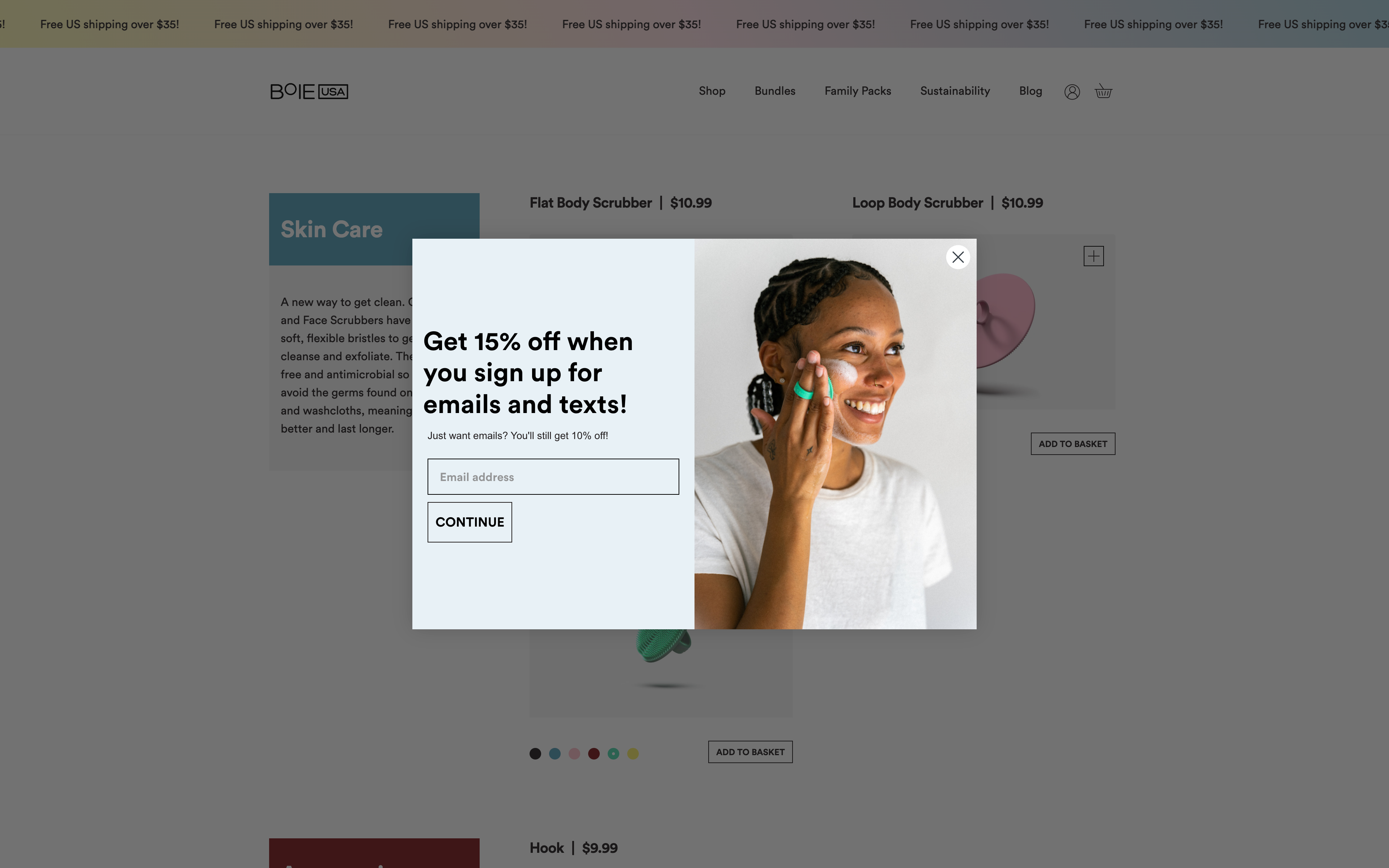
Task: Click the Email address field
Action: pos(553,476)
